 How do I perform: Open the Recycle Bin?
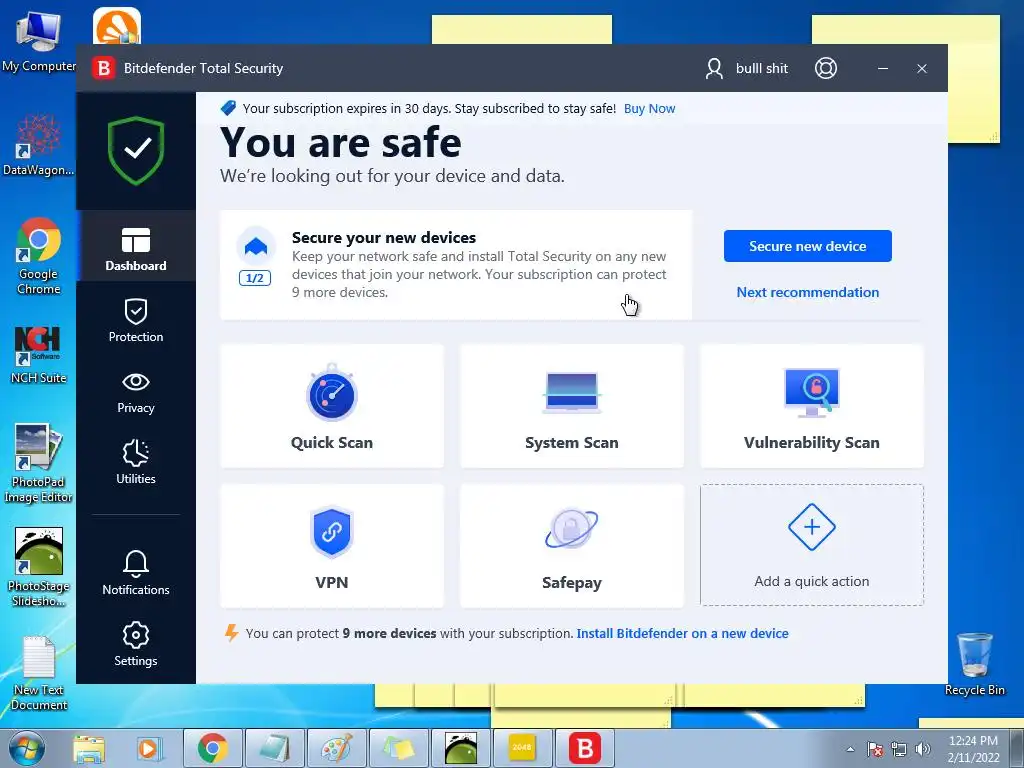[x=974, y=664]
